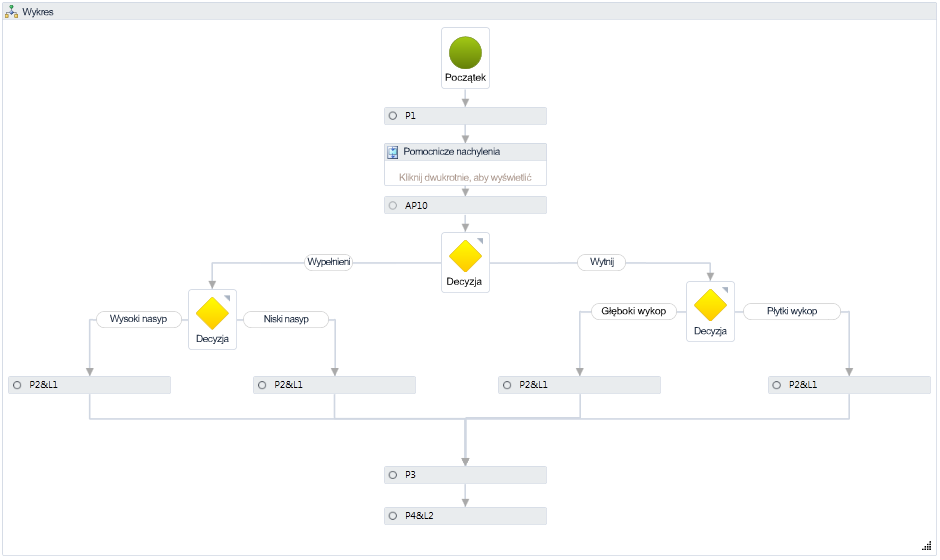Image resolution: width=940 pixels, height=560 pixels.
Task: Toggle the circle marker on P3 node
Action: tap(393, 475)
